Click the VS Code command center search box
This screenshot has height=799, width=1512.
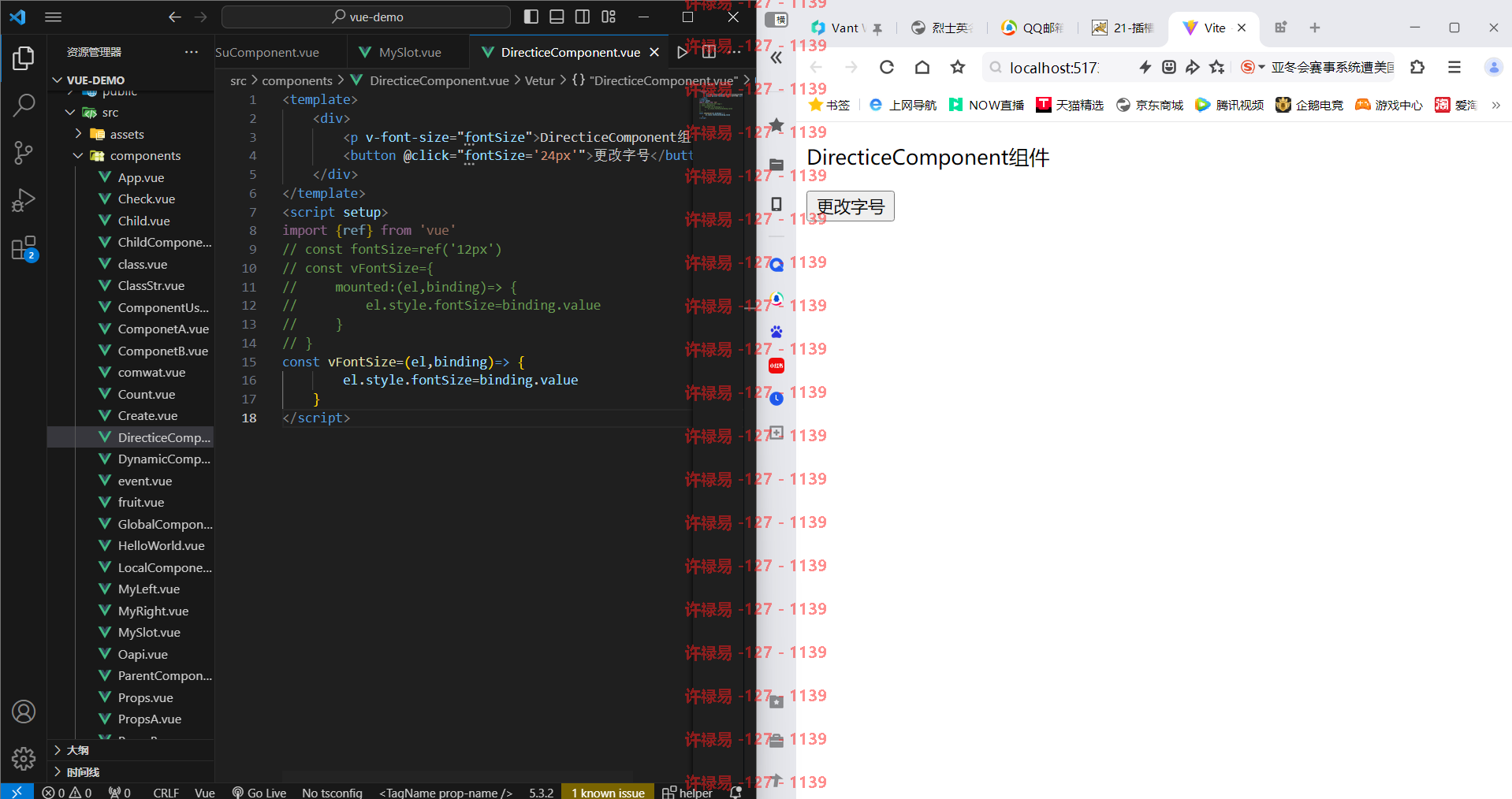[x=366, y=17]
